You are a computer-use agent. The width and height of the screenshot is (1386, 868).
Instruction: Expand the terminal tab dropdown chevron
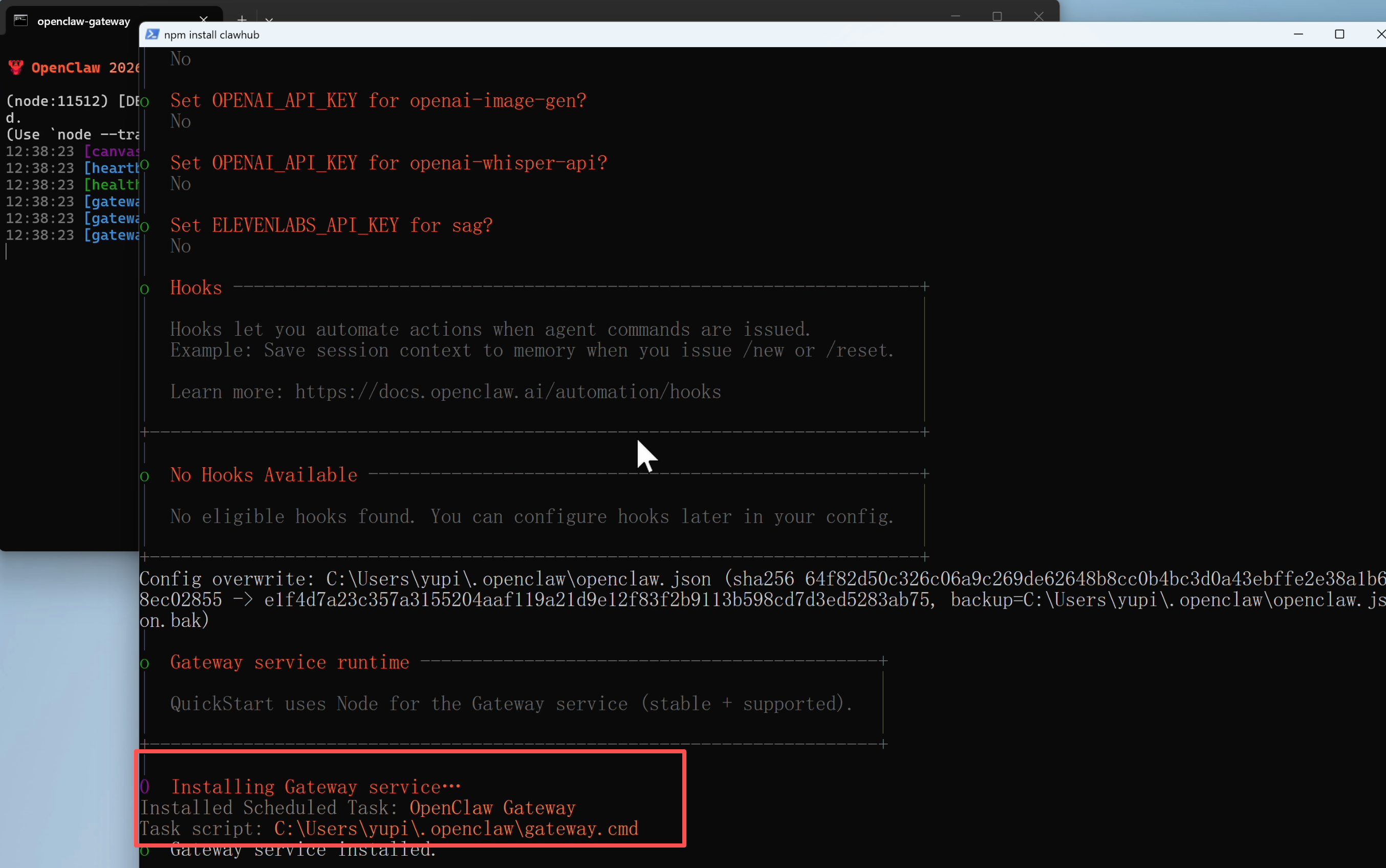pos(269,19)
